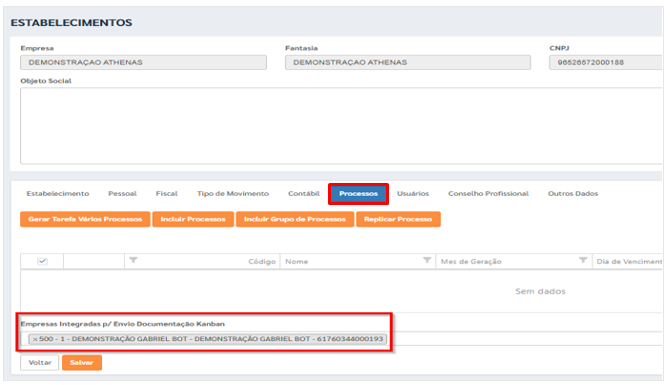670x385 pixels.
Task: Click the Voltar button
Action: tap(40, 362)
